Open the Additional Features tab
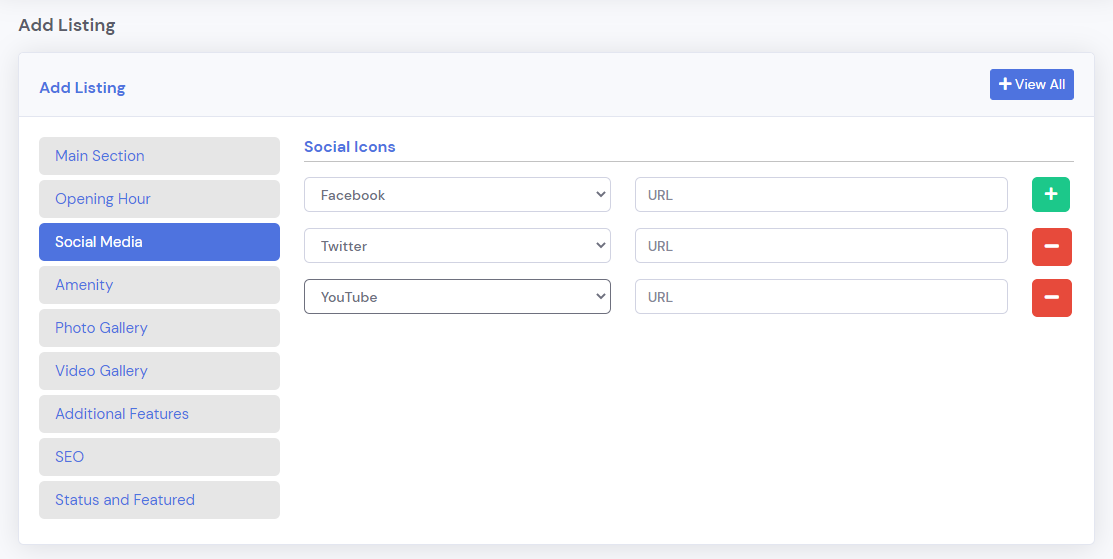The width and height of the screenshot is (1113, 559). (x=159, y=414)
